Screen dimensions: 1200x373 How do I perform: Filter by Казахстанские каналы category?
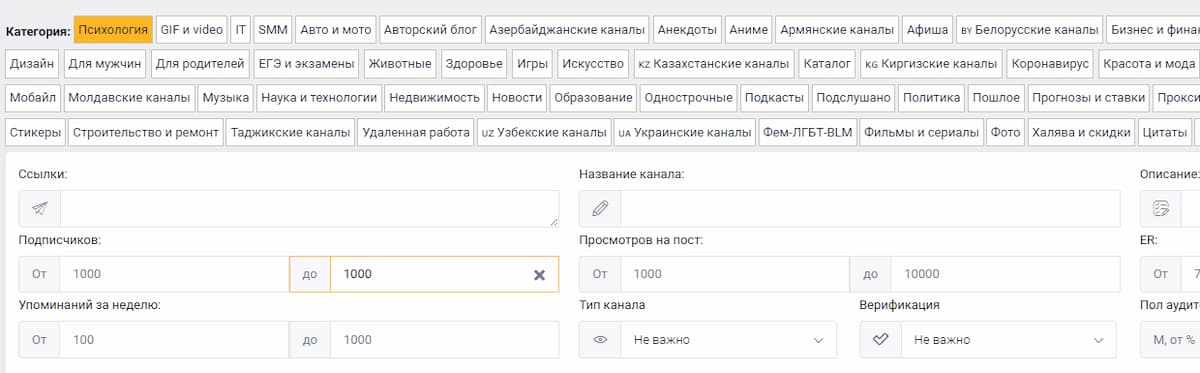pos(714,64)
